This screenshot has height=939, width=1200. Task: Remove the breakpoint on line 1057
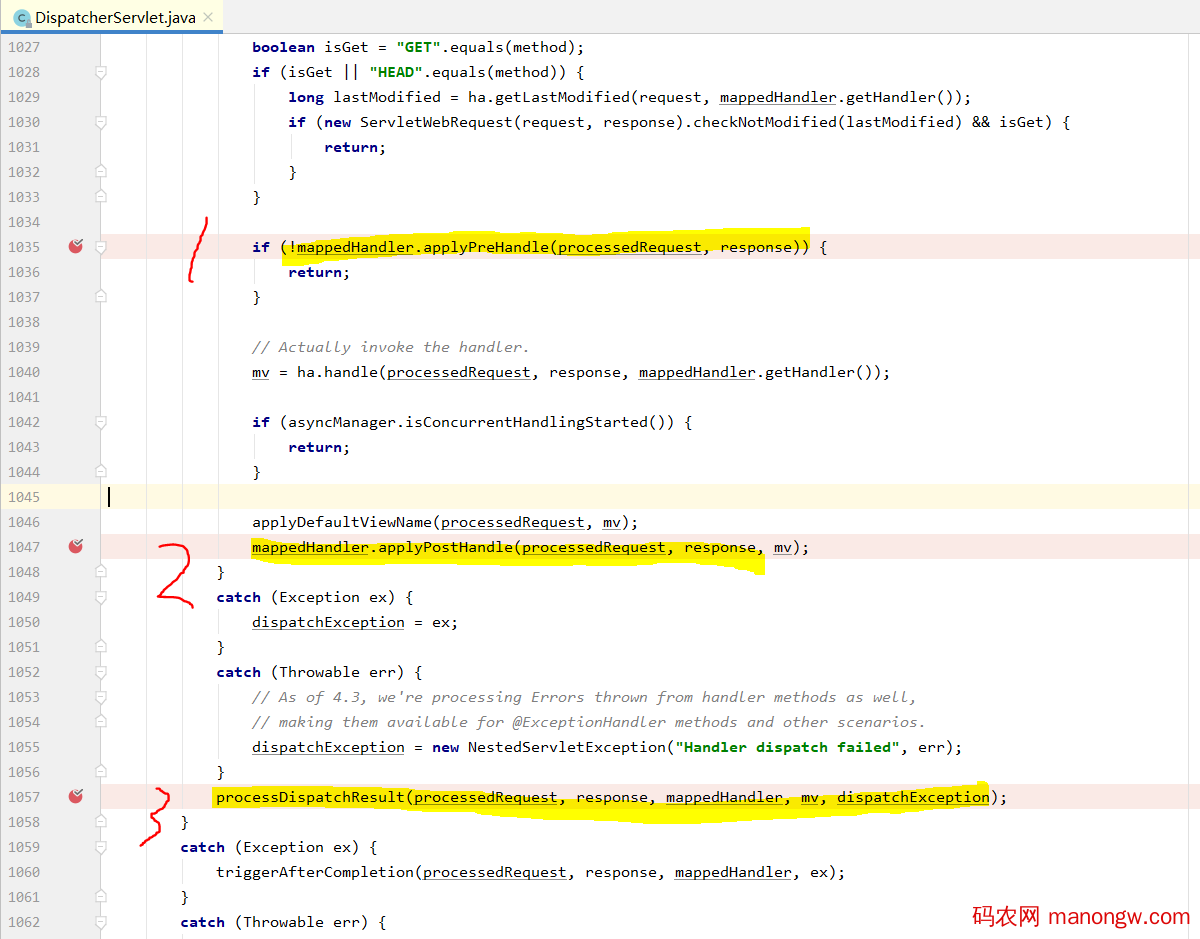tap(75, 796)
